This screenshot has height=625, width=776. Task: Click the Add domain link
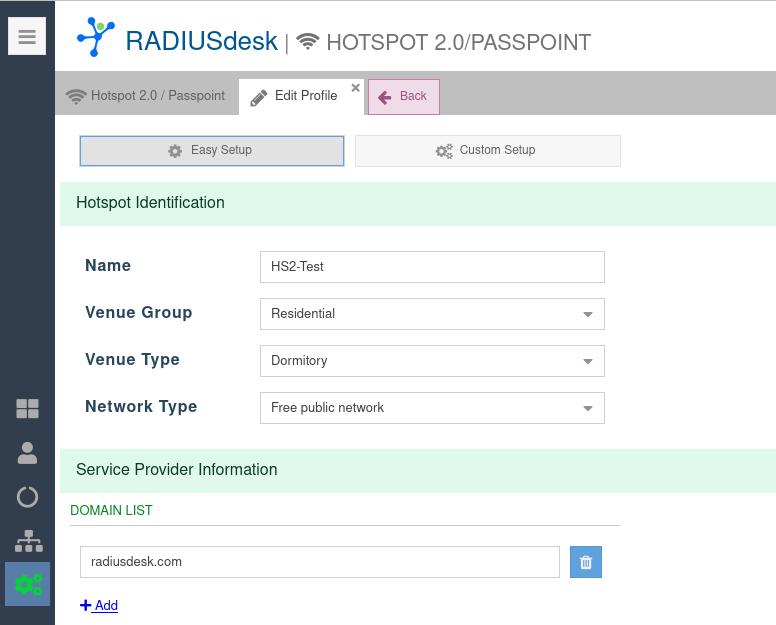point(100,605)
